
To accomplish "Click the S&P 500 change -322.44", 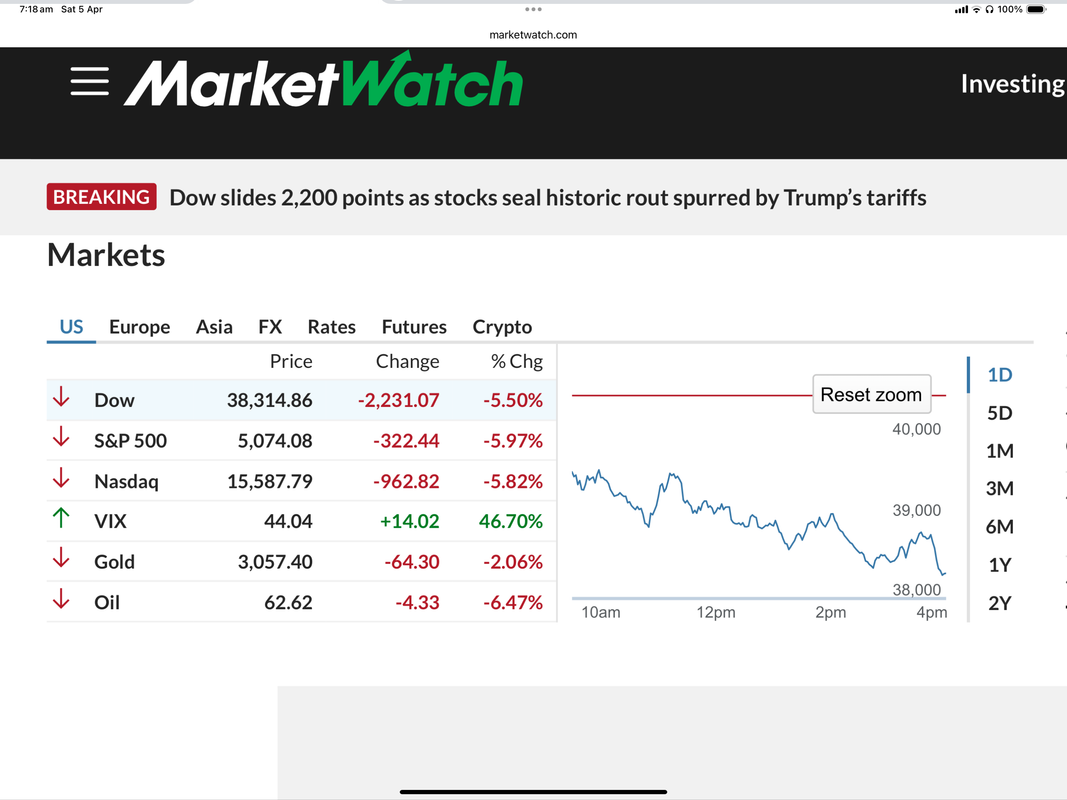I will pyautogui.click(x=406, y=441).
